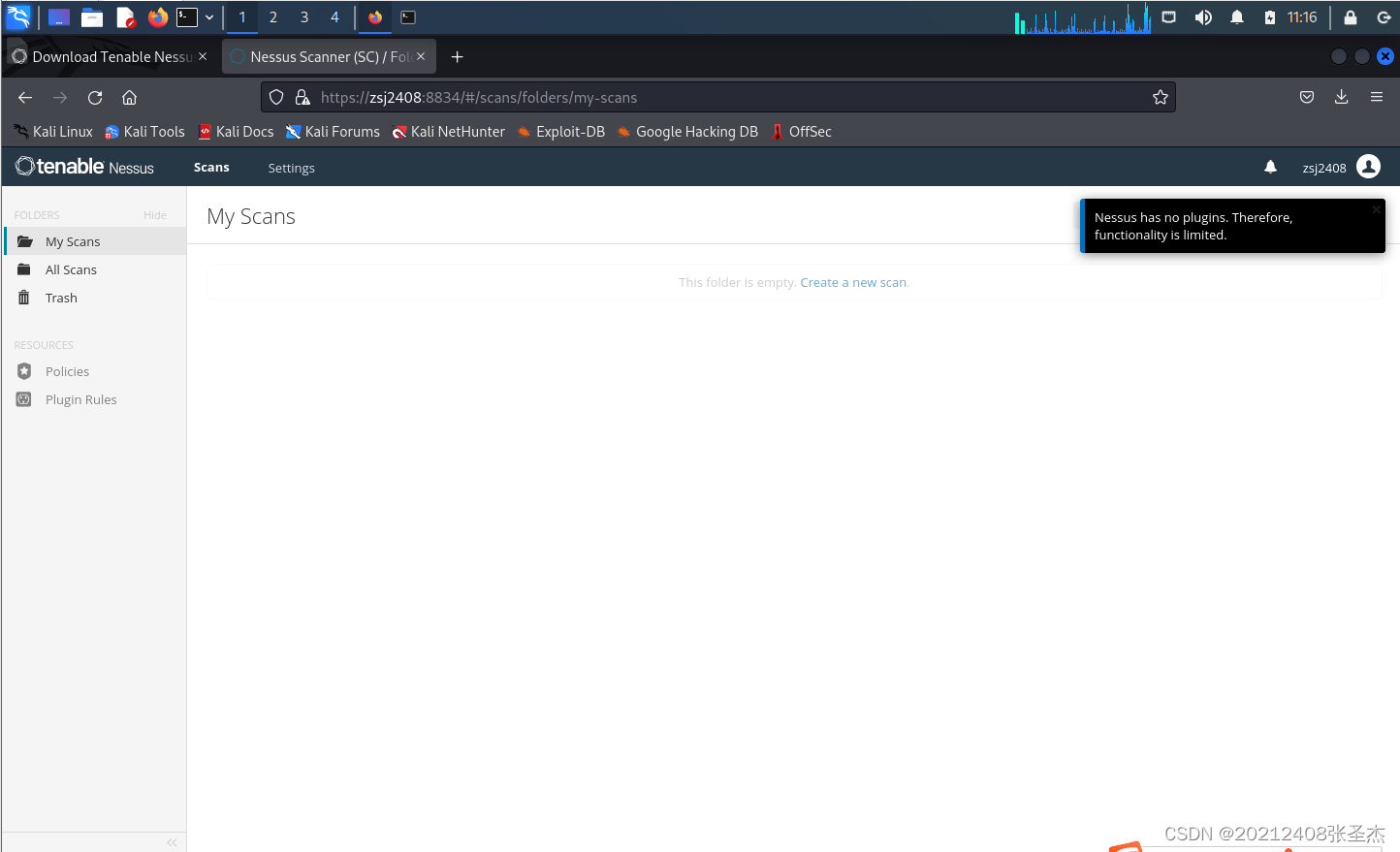The width and height of the screenshot is (1400, 852).
Task: Open the zsj2408 user account menu
Action: tap(1342, 167)
